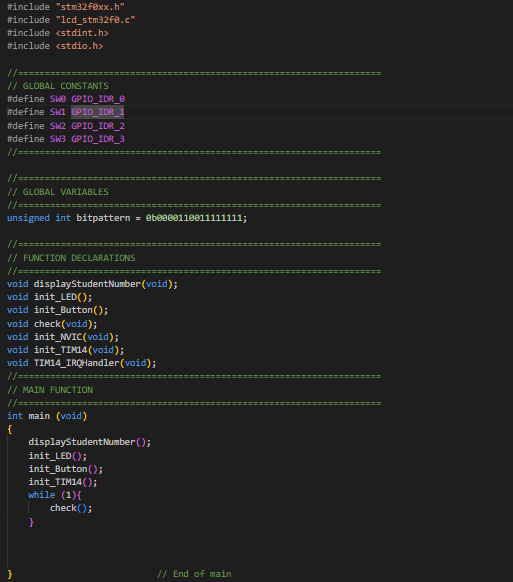Click TIM14_IRQHandler declaration
This screenshot has height=582, width=513.
tap(81, 363)
